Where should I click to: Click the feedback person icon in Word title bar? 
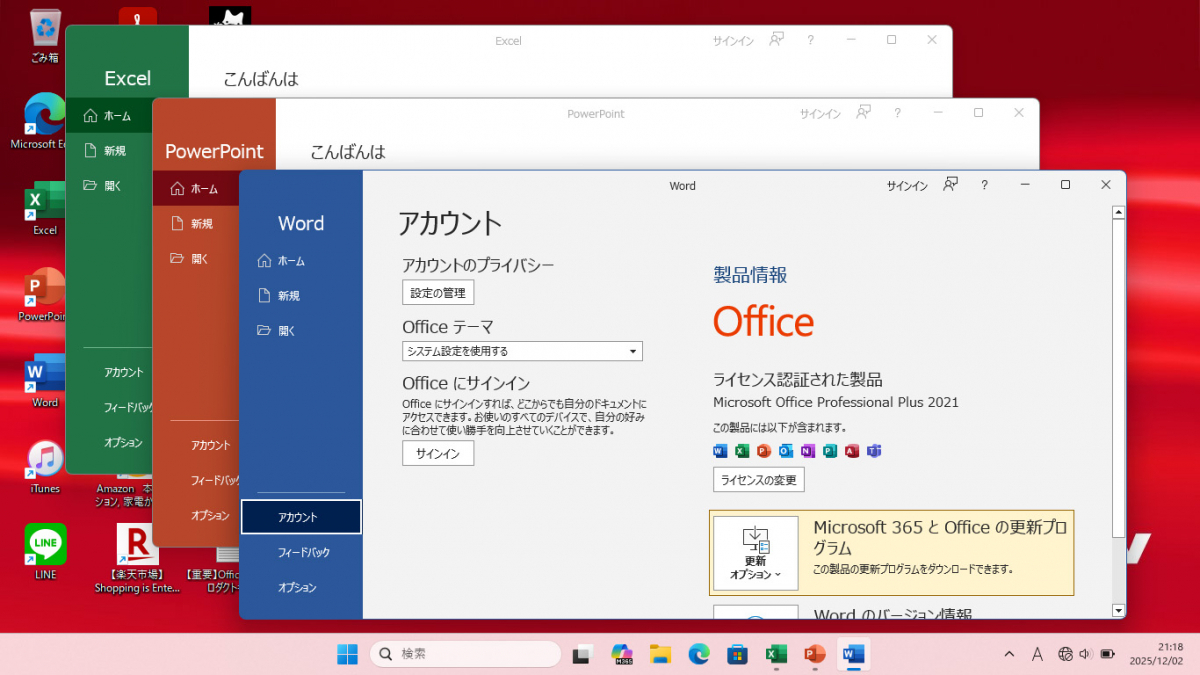point(951,185)
